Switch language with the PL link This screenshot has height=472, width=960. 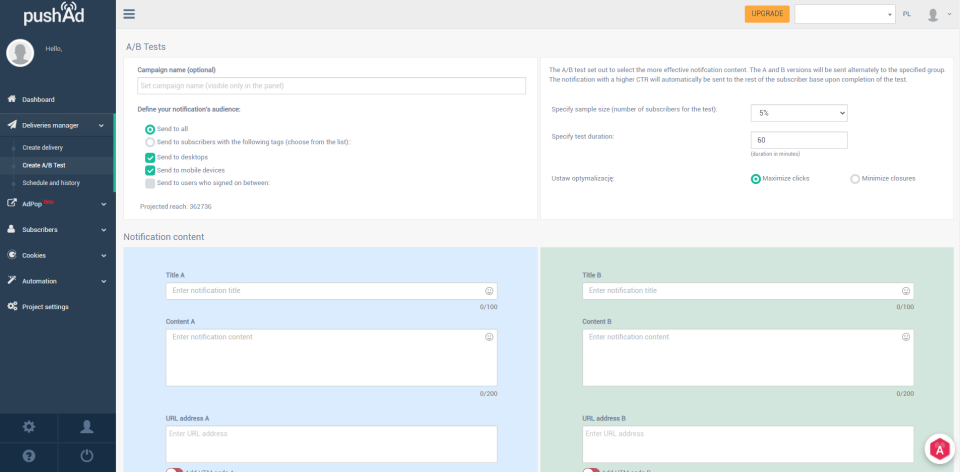click(x=906, y=13)
